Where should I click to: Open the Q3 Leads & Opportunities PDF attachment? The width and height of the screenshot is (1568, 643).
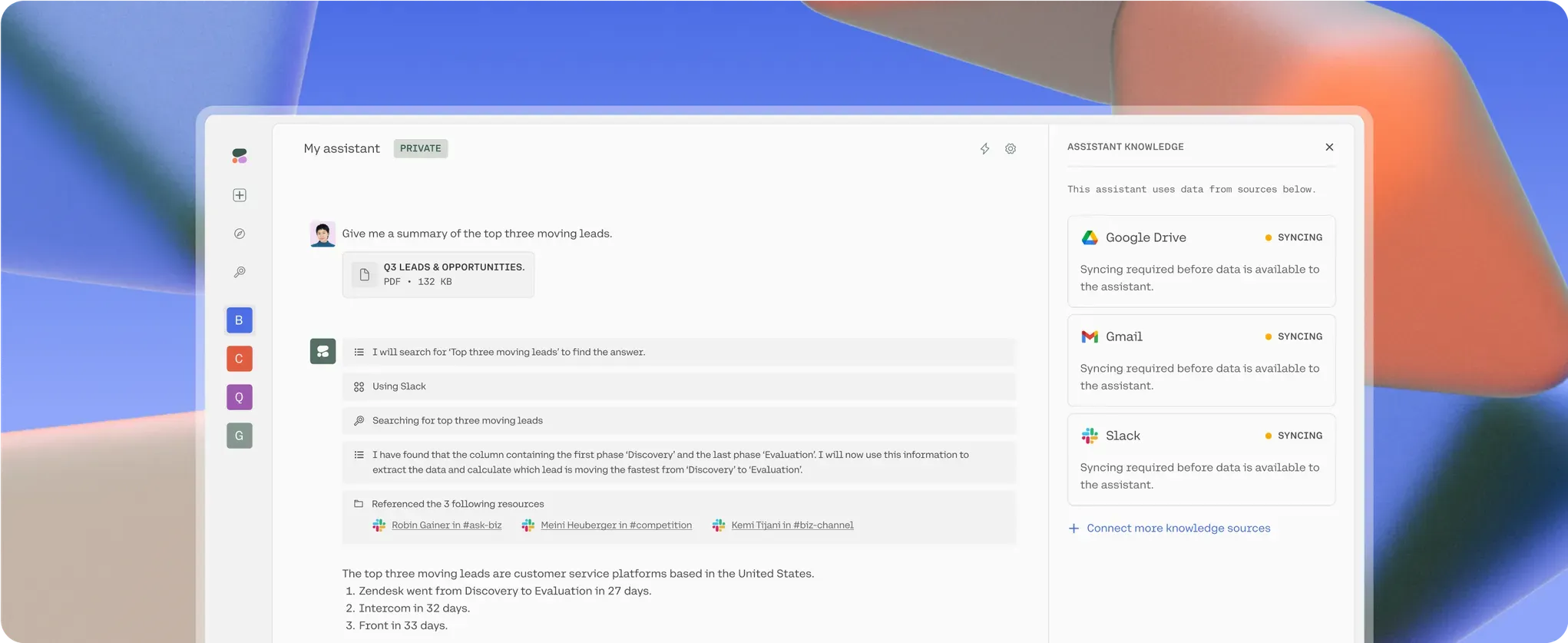click(438, 274)
